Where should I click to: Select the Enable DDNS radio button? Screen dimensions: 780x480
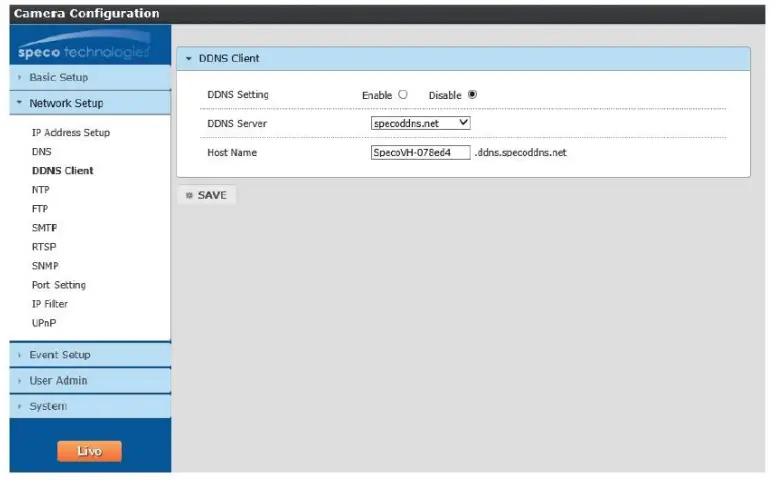click(403, 95)
